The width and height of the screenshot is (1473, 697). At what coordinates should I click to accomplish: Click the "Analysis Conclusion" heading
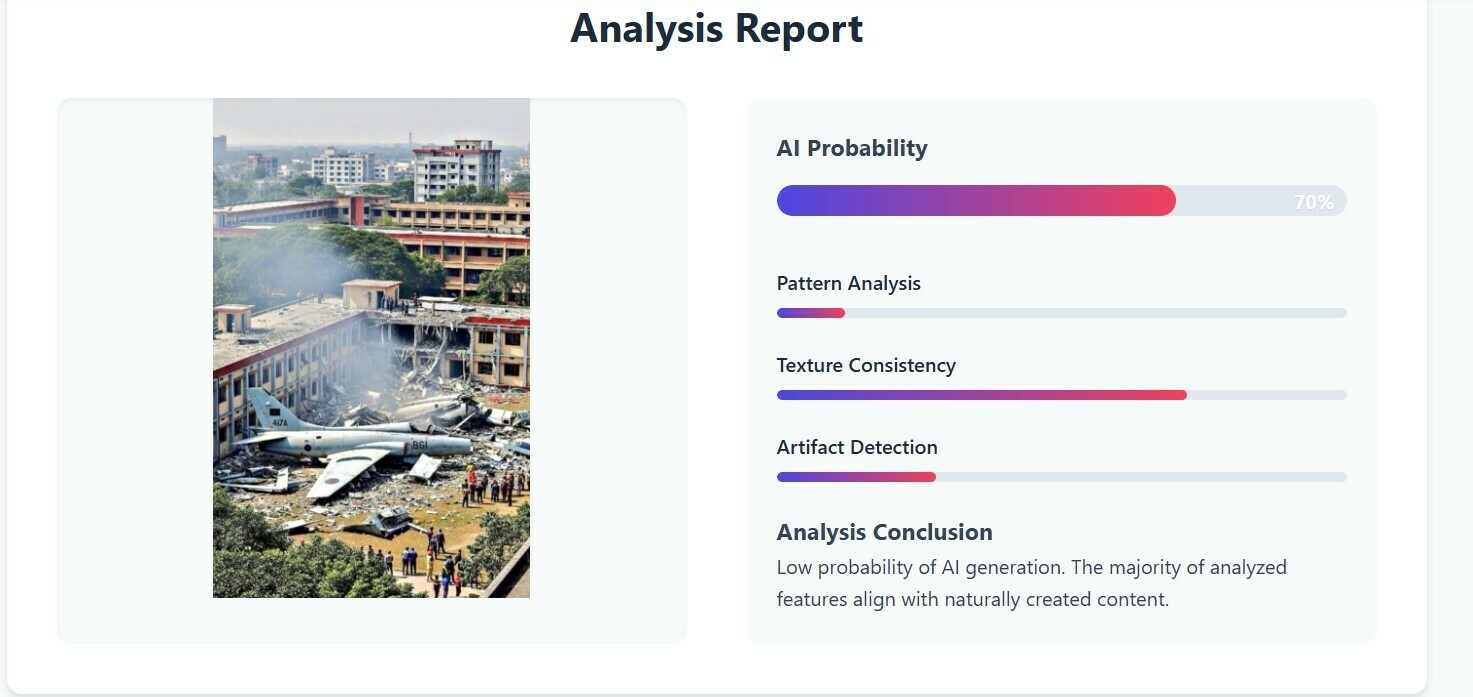(884, 532)
